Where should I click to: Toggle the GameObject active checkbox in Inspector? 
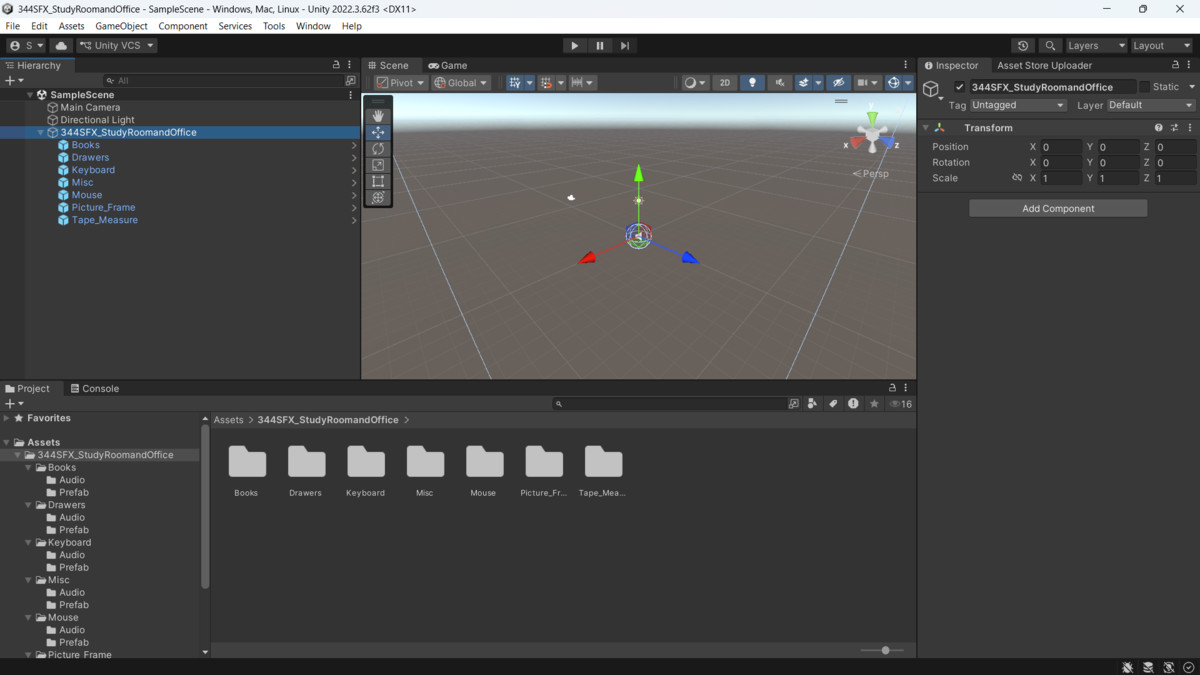(x=960, y=87)
